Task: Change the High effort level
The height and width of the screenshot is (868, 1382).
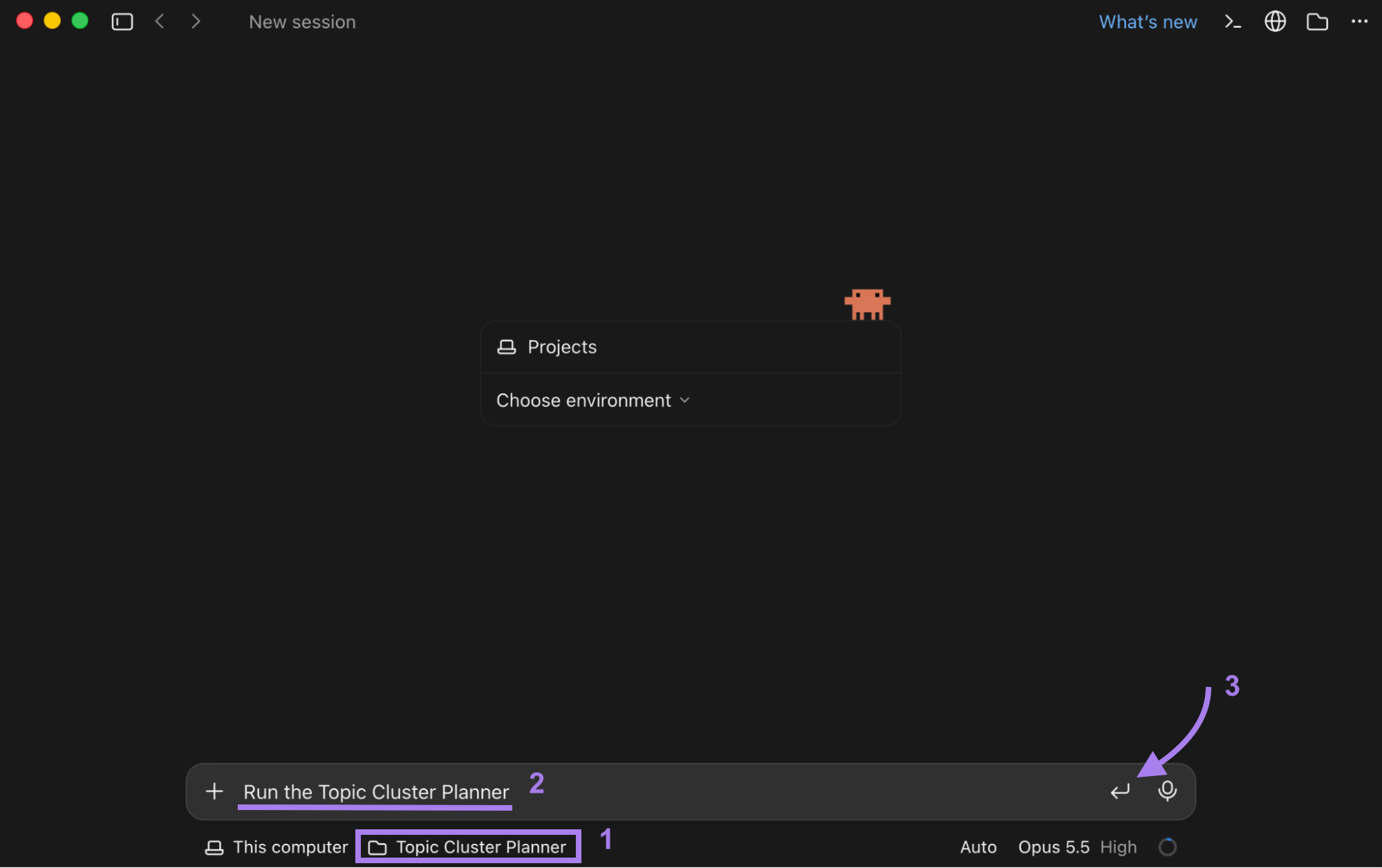Action: (1119, 847)
